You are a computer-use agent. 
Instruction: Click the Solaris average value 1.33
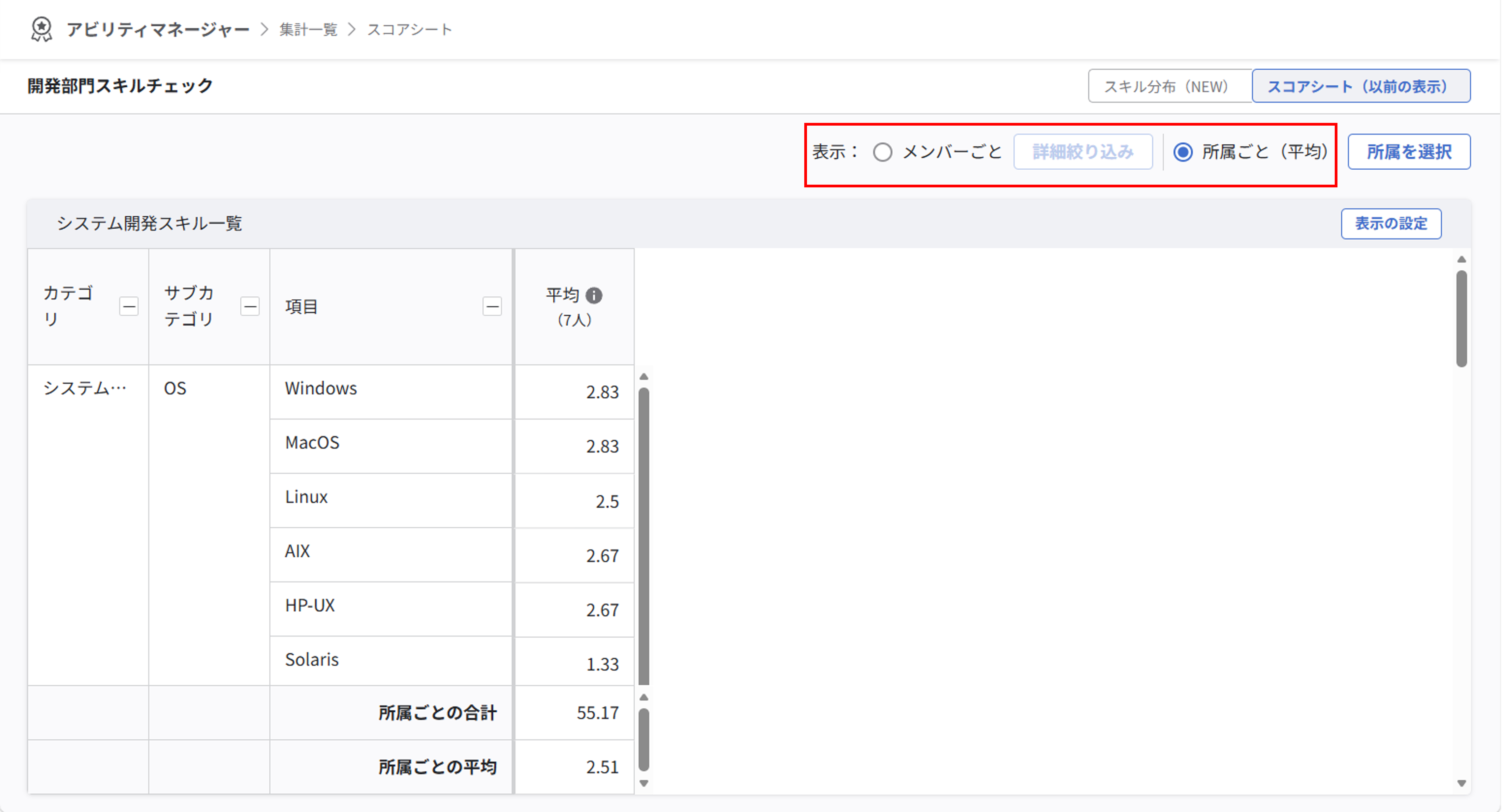pyautogui.click(x=602, y=664)
